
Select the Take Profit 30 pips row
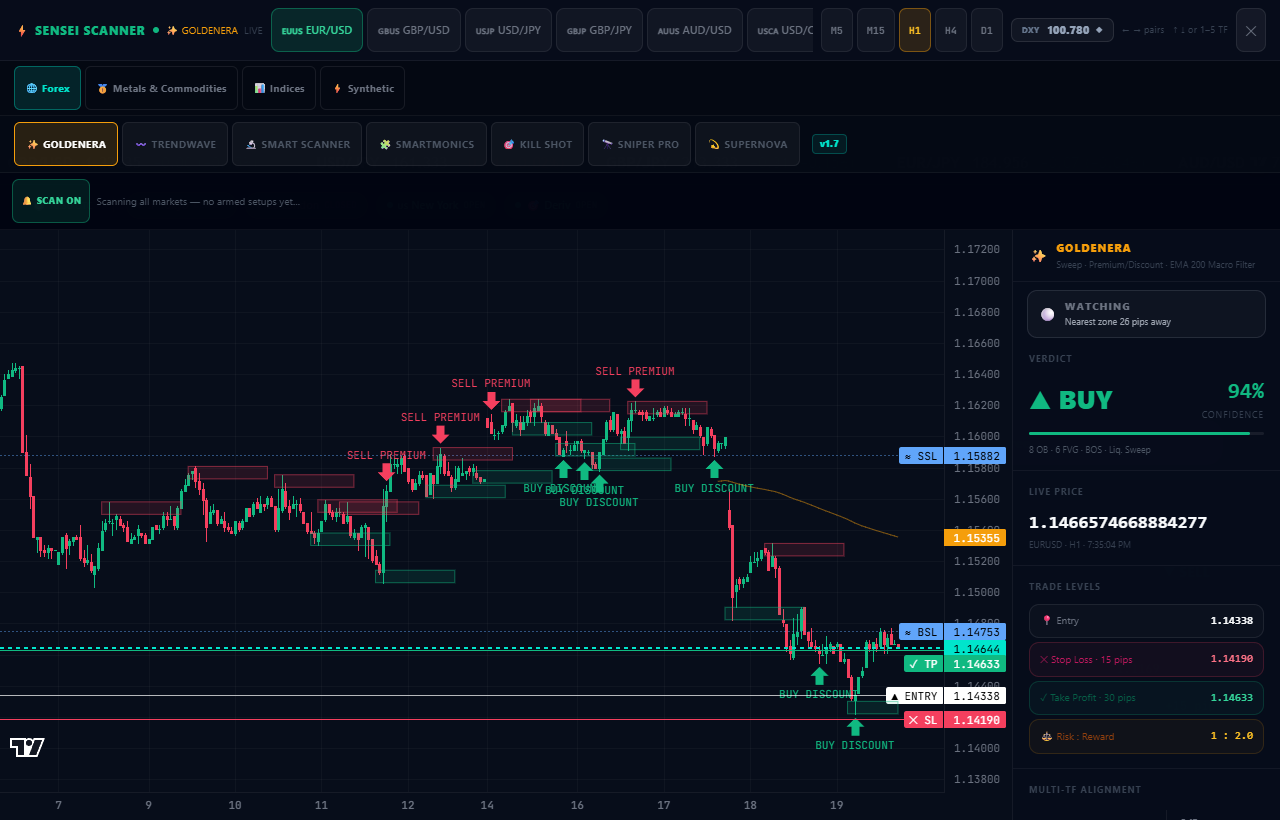pos(1146,698)
